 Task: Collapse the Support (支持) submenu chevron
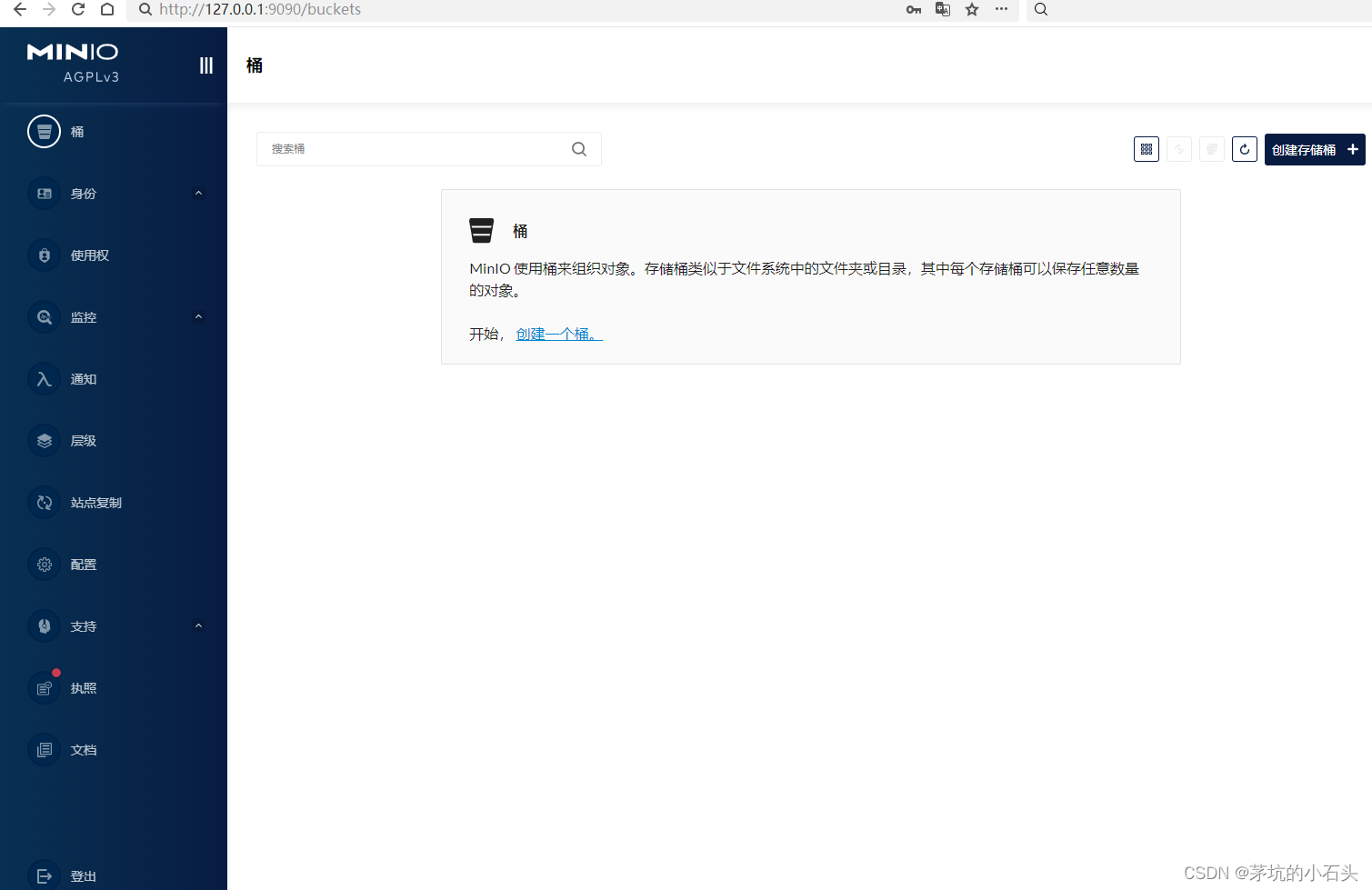pyautogui.click(x=198, y=625)
